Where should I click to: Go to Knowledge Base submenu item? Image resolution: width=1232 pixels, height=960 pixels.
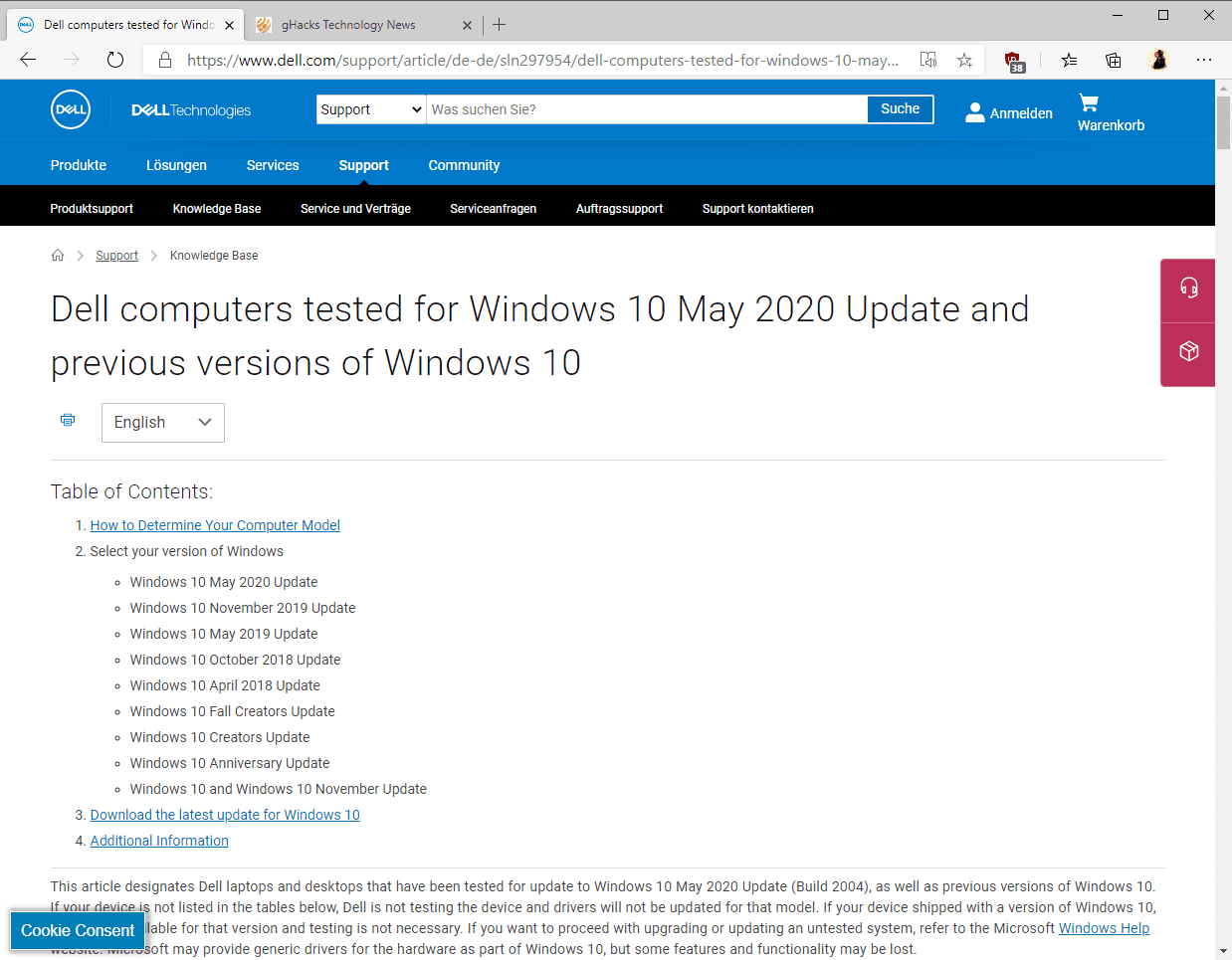pyautogui.click(x=217, y=208)
